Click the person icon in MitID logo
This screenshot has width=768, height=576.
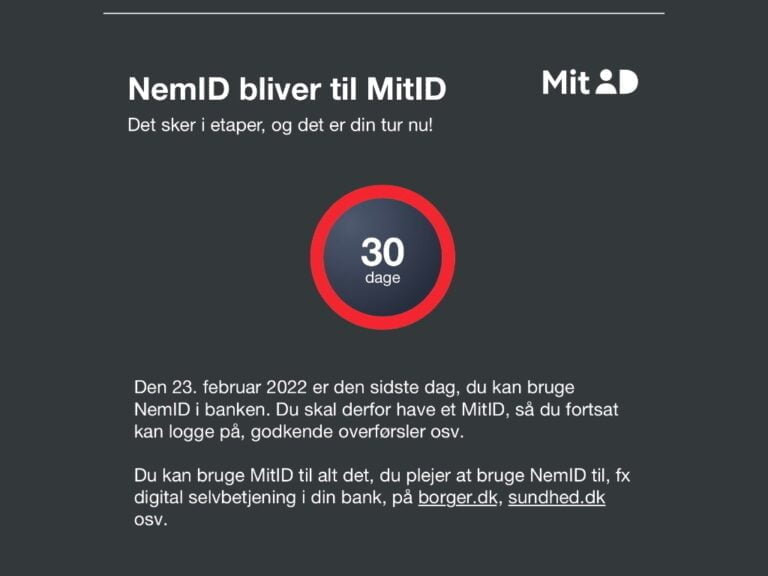(606, 81)
